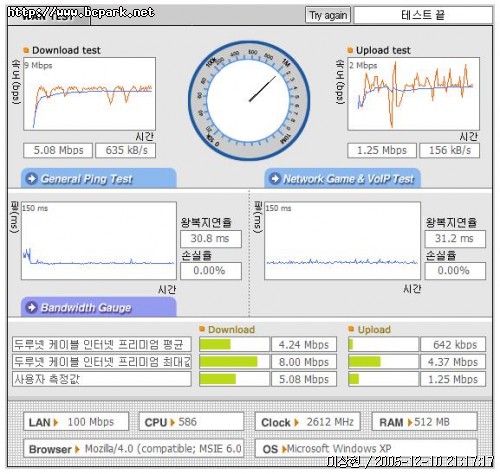The image size is (500, 474).
Task: Click the Network Game & VoIP arrow icon
Action: [x=275, y=179]
